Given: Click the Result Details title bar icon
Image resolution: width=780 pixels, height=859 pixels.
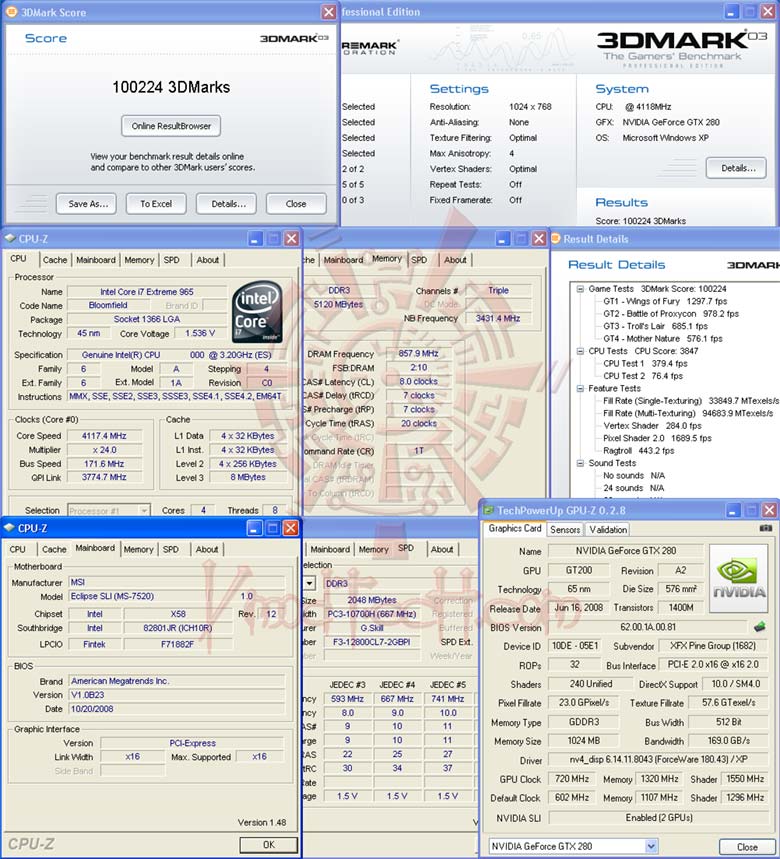Looking at the screenshot, I should point(556,238).
